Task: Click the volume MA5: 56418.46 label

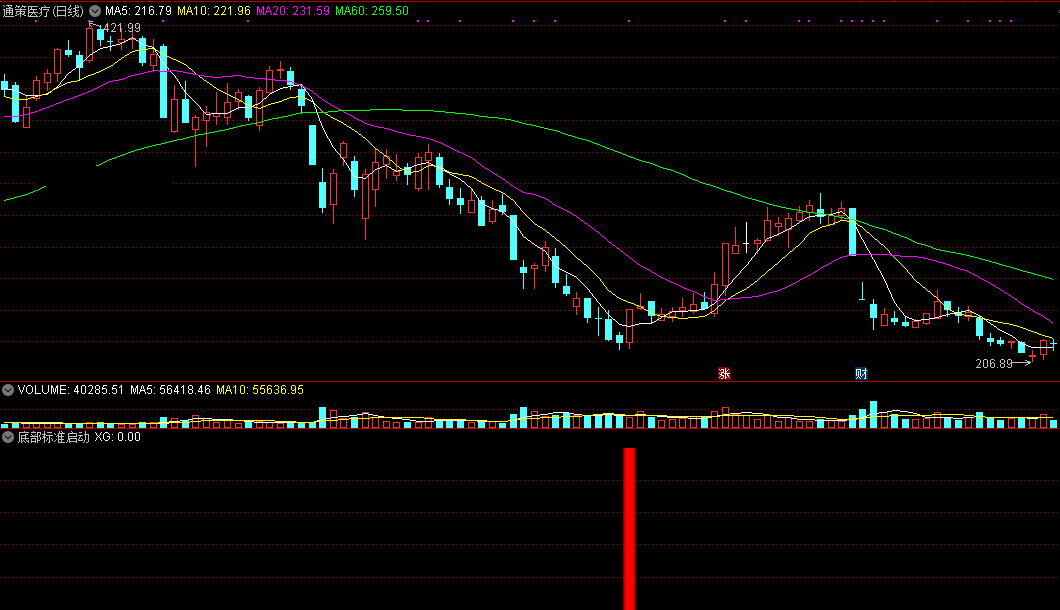Action: click(170, 390)
